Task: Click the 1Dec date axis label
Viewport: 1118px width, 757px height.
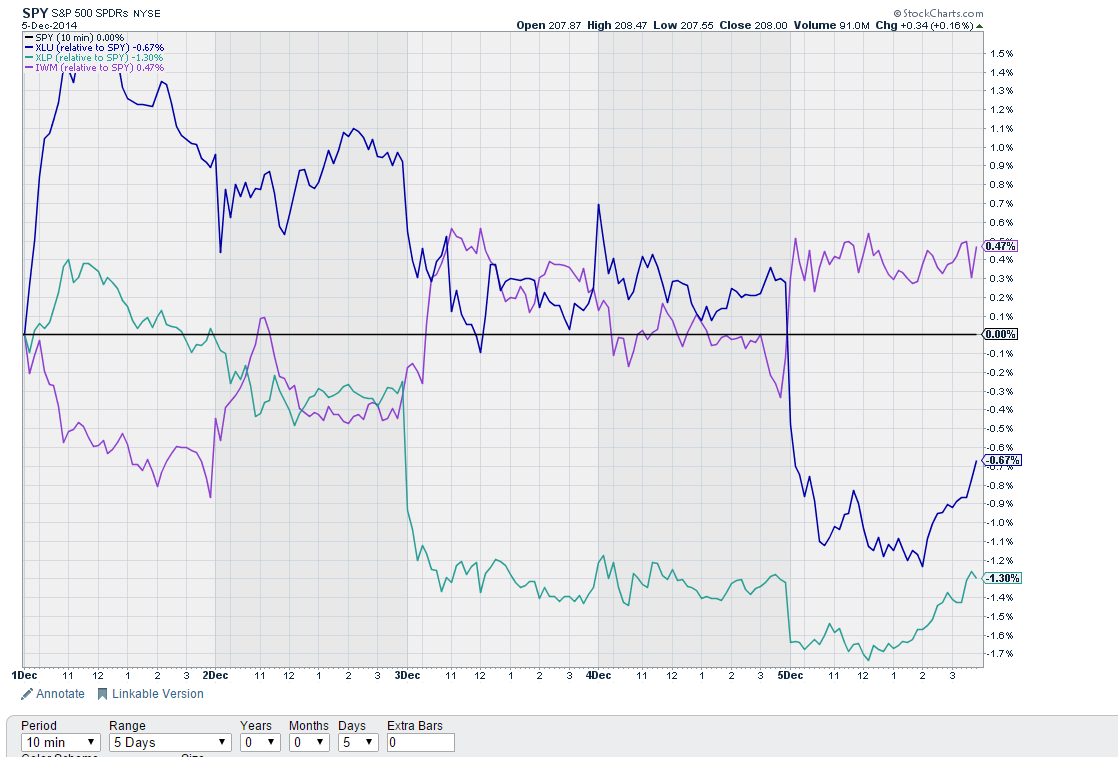Action: 25,675
